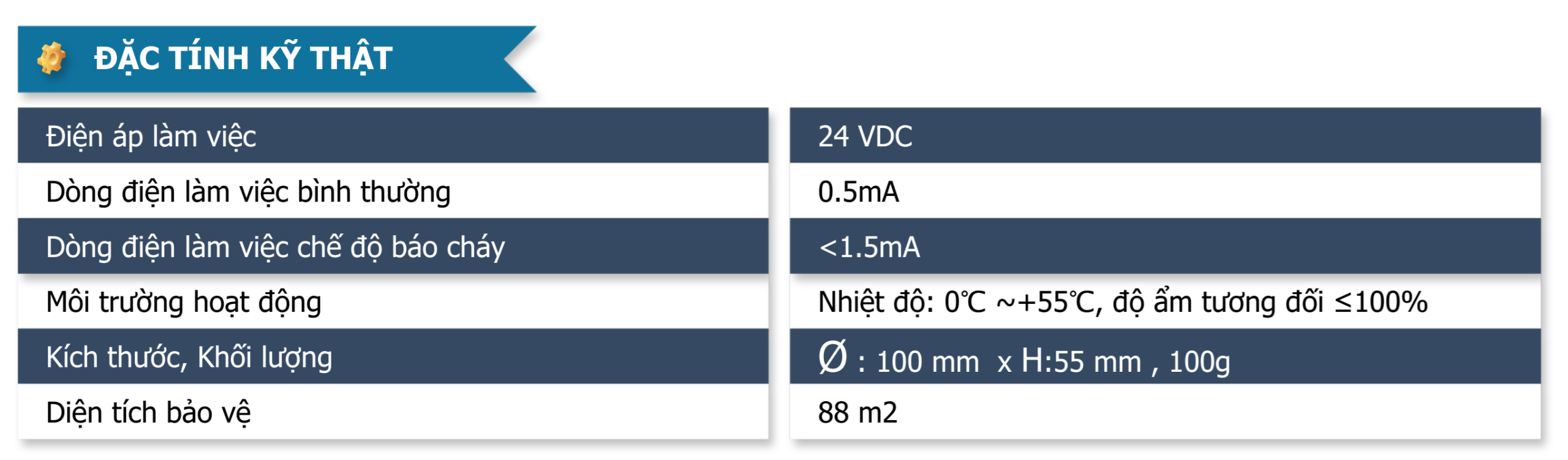Click the Điện áp làm việc row label
Image resolution: width=1568 pixels, height=460 pixels.
151,136
